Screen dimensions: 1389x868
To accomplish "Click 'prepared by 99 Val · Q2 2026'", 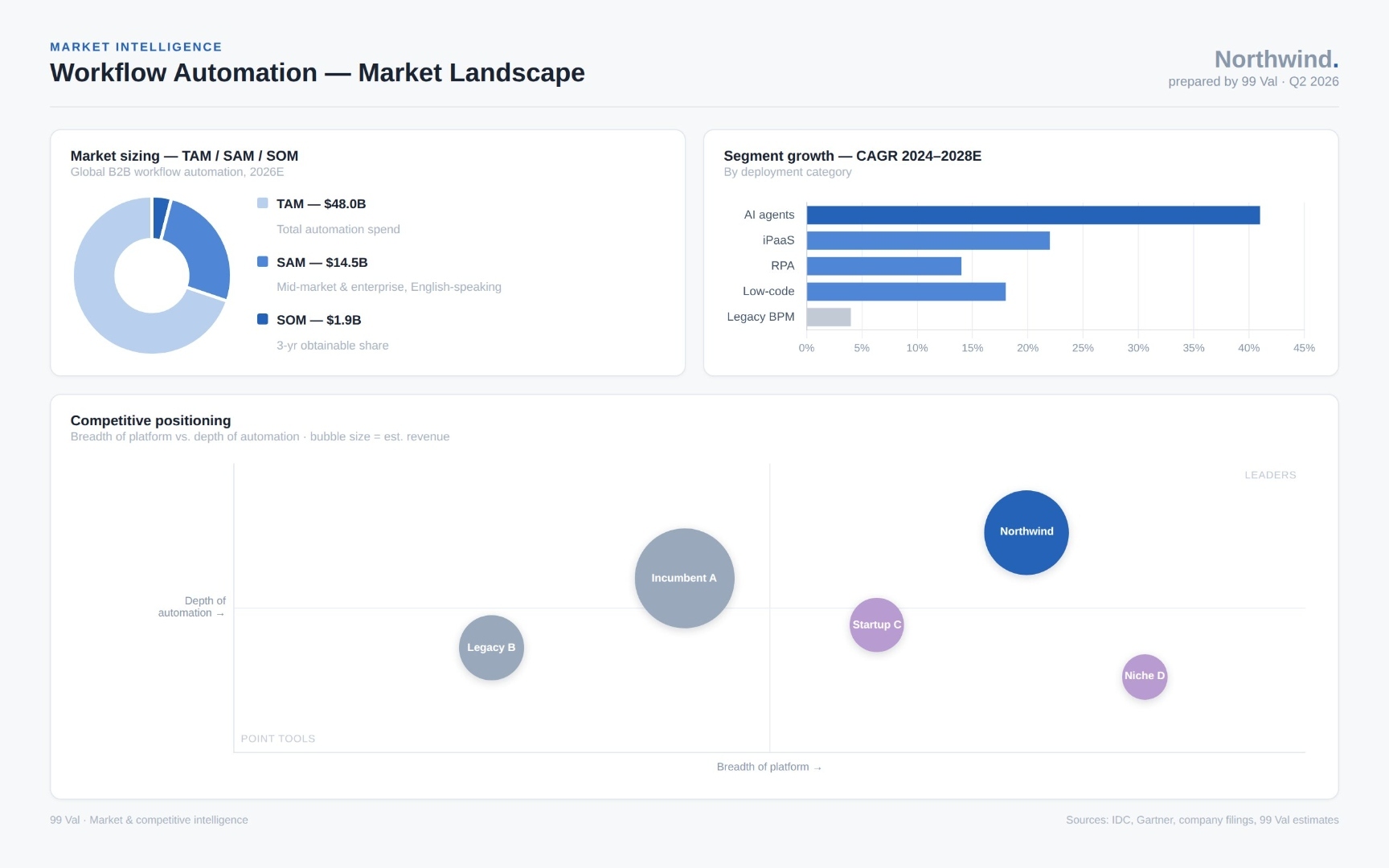I will point(1253,81).
